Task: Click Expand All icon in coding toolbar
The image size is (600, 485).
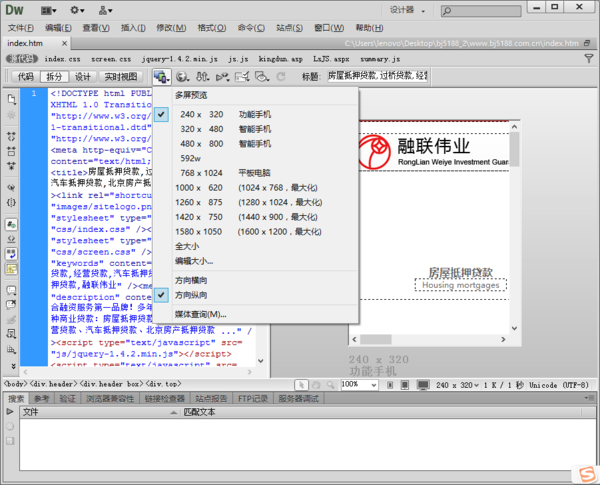Action: pos(11,165)
